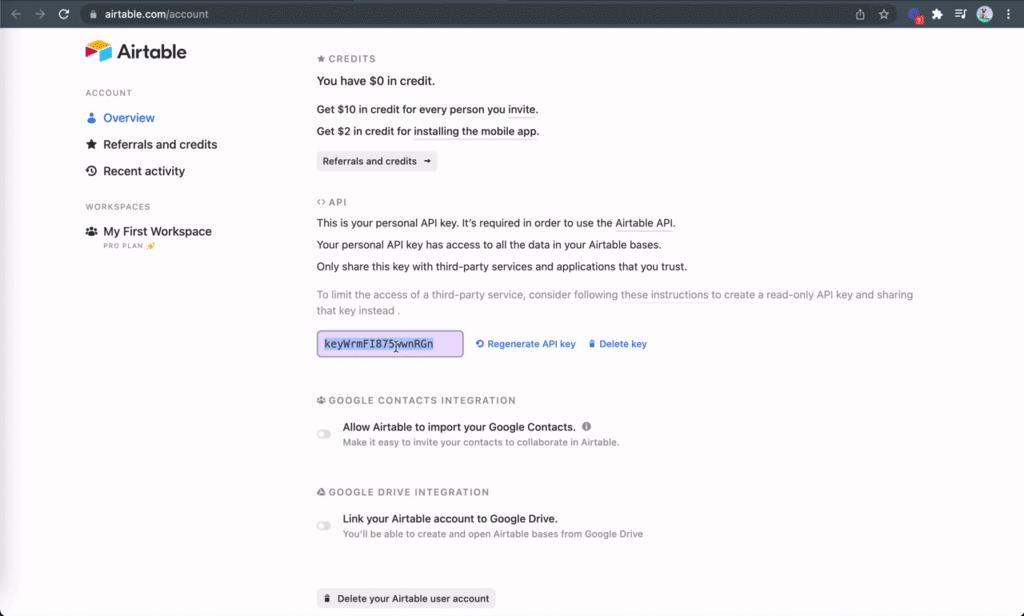Click the info icon beside Google Contacts

587,426
